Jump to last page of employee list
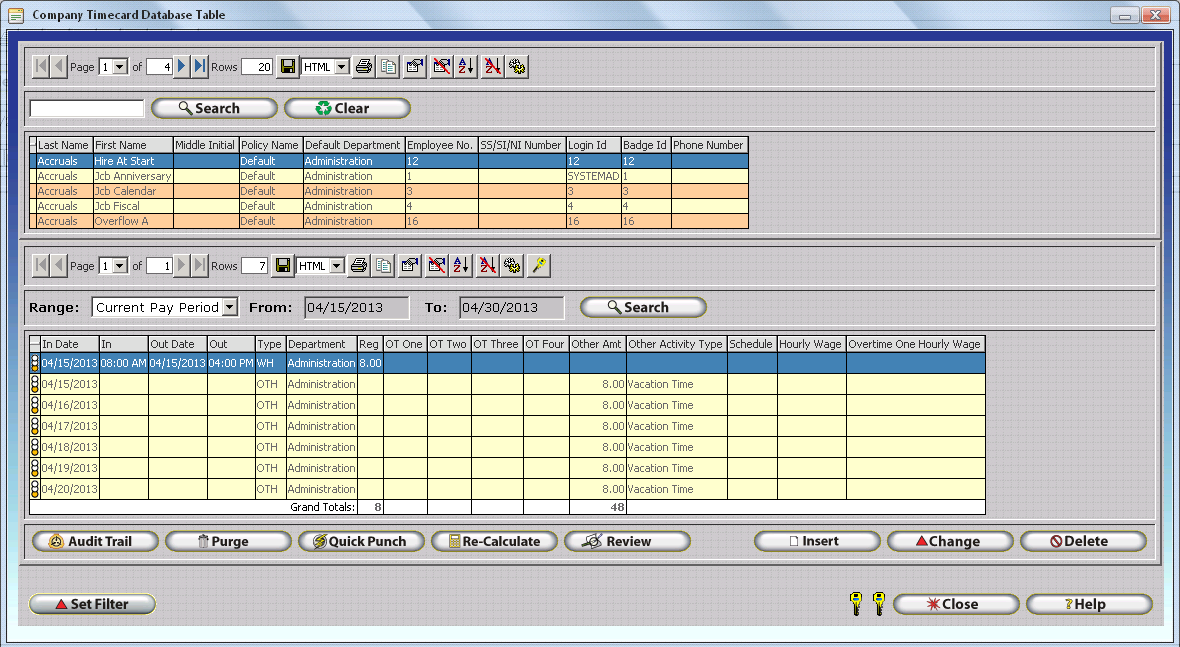Image resolution: width=1180 pixels, height=647 pixels. pos(200,67)
